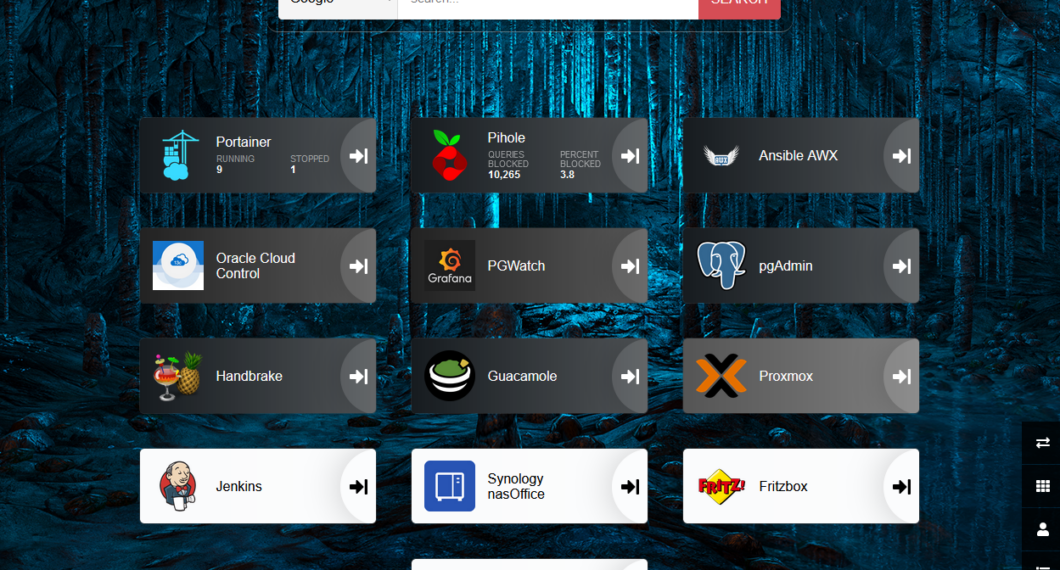Launch Oracle Cloud Control via arrow button
The width and height of the screenshot is (1060, 570).
359,266
